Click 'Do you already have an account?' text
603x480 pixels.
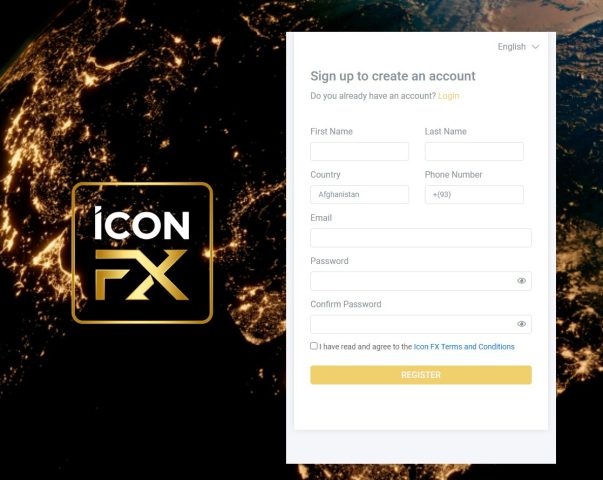pos(373,96)
